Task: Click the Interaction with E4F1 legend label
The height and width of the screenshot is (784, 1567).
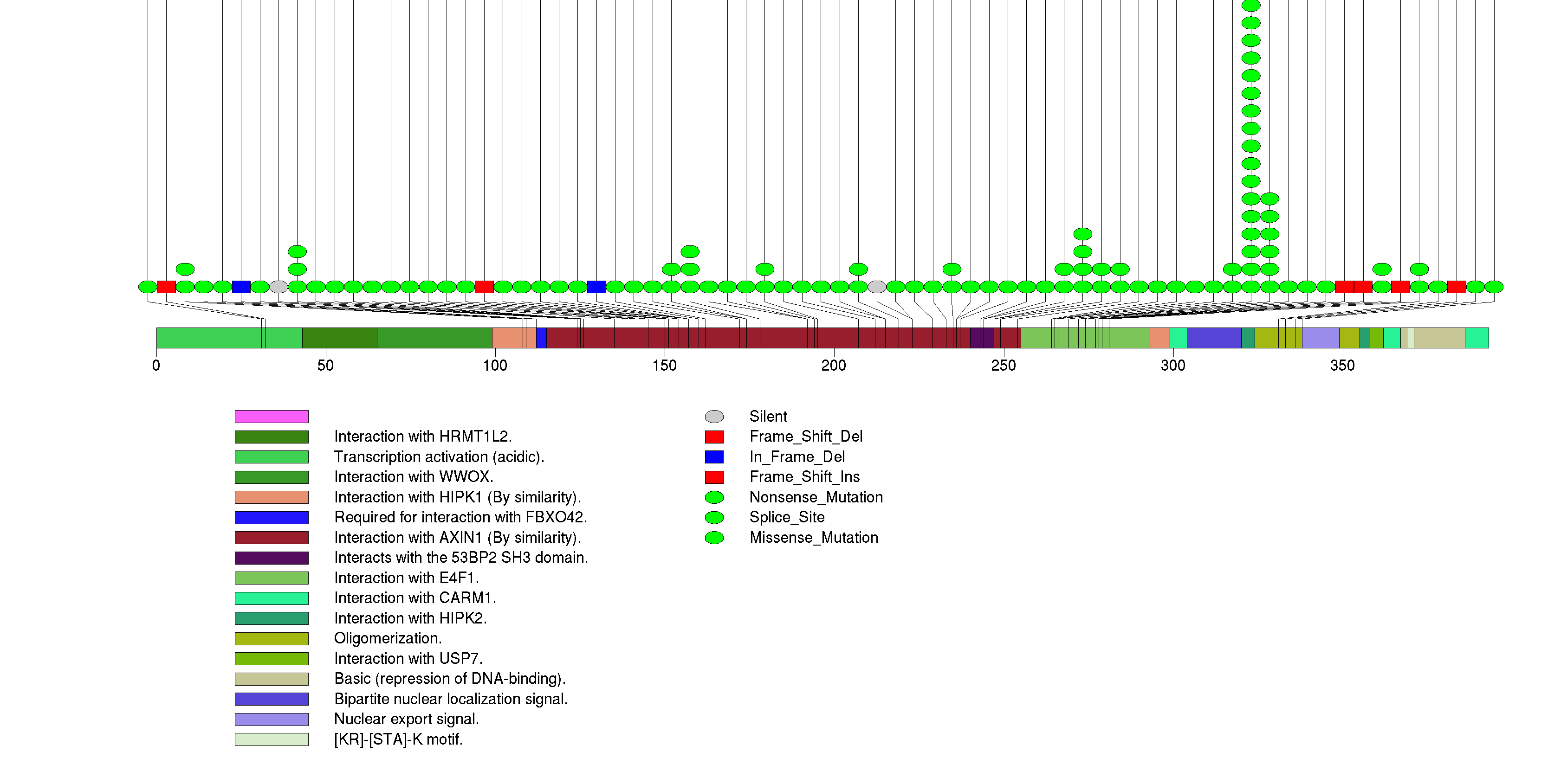Action: (x=406, y=578)
